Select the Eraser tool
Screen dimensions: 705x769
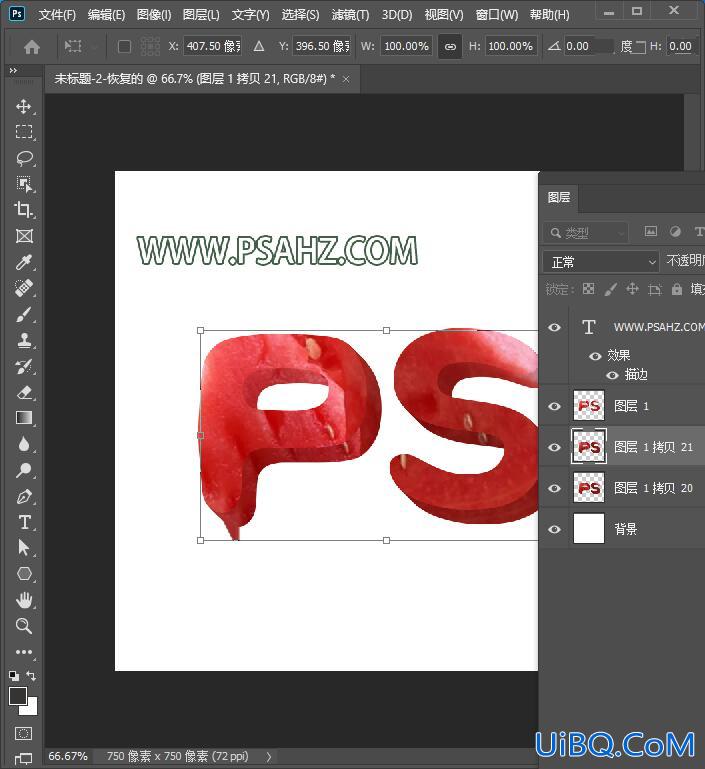pos(24,392)
